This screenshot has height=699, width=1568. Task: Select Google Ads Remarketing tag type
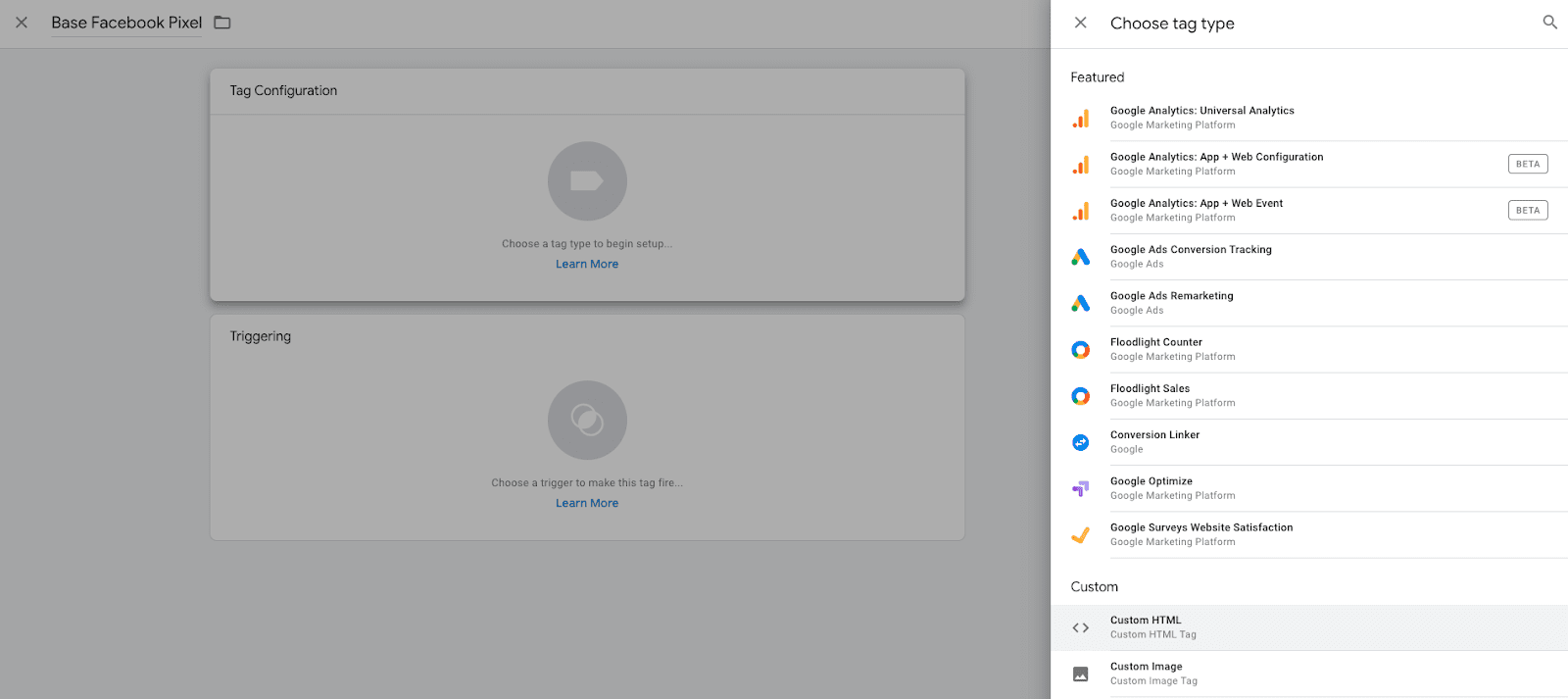point(1309,303)
